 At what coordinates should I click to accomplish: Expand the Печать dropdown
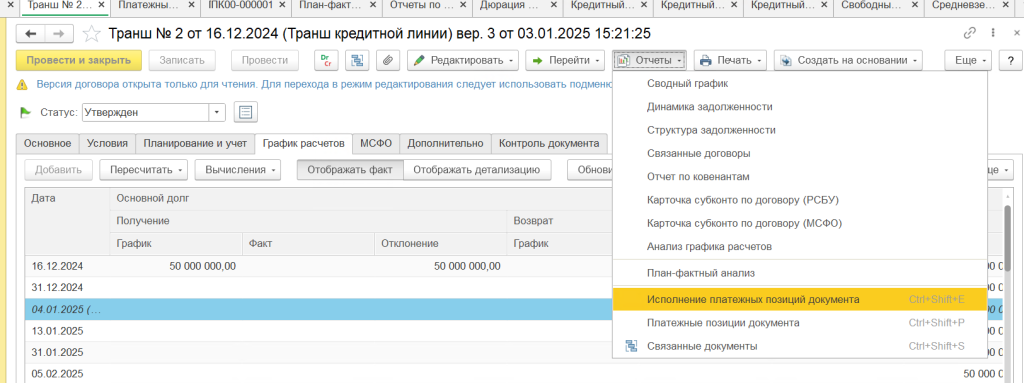[x=730, y=60]
